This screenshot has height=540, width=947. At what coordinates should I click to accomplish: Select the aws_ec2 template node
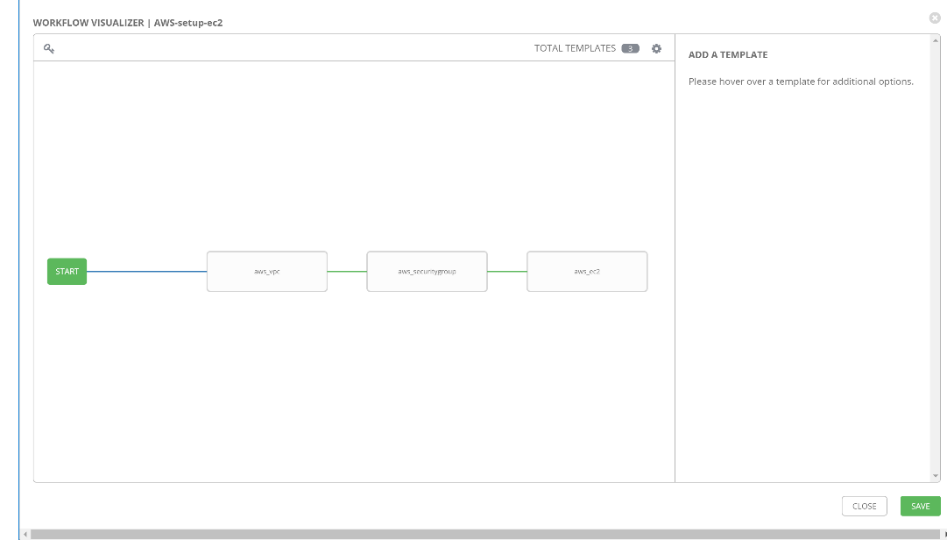(587, 271)
